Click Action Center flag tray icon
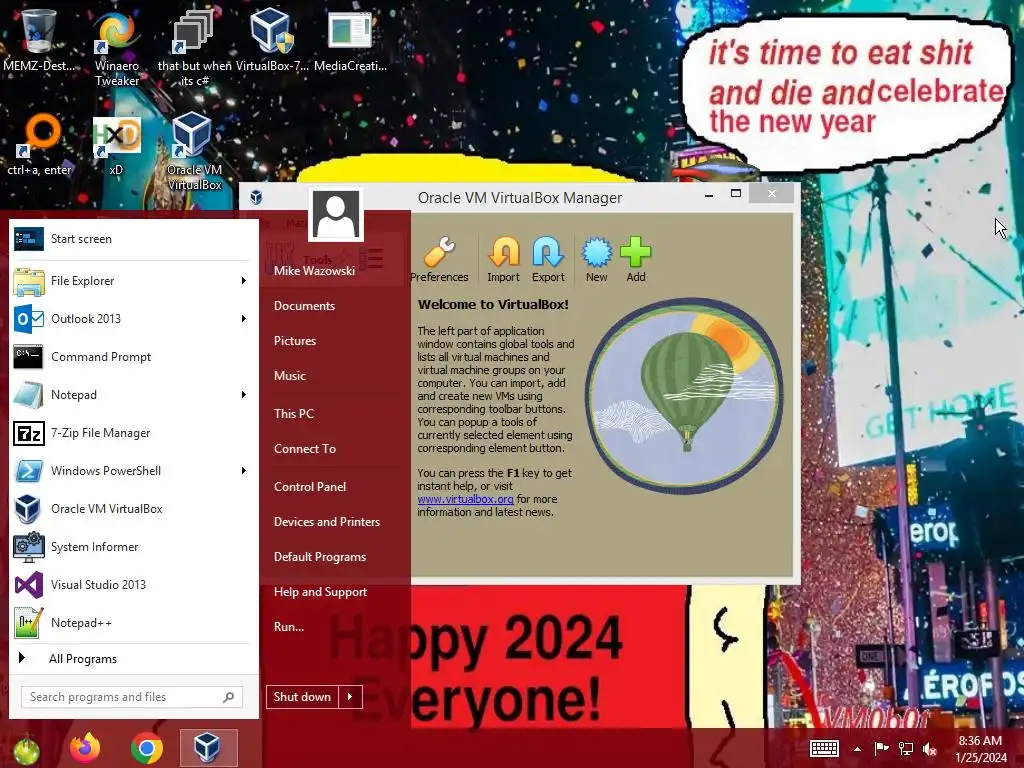The image size is (1024, 768). (x=882, y=749)
